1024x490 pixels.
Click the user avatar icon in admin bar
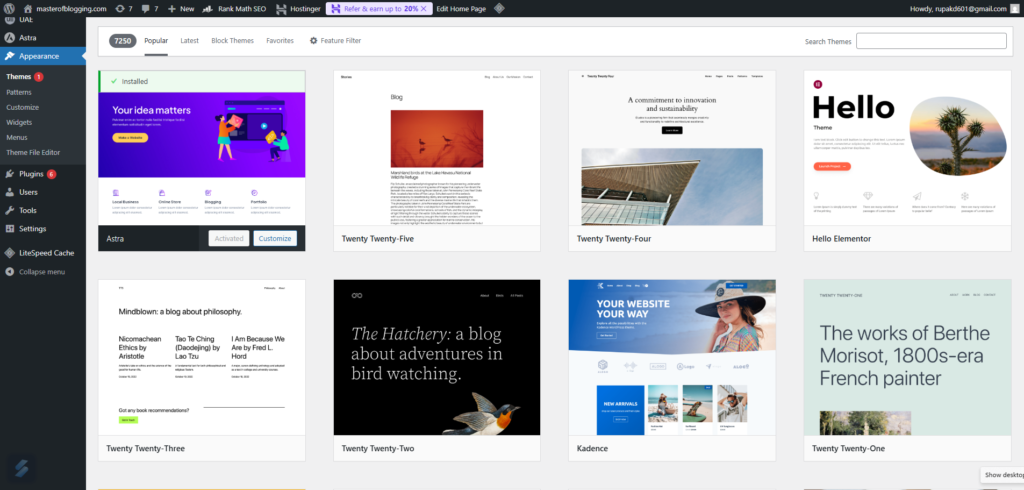pos(1015,8)
